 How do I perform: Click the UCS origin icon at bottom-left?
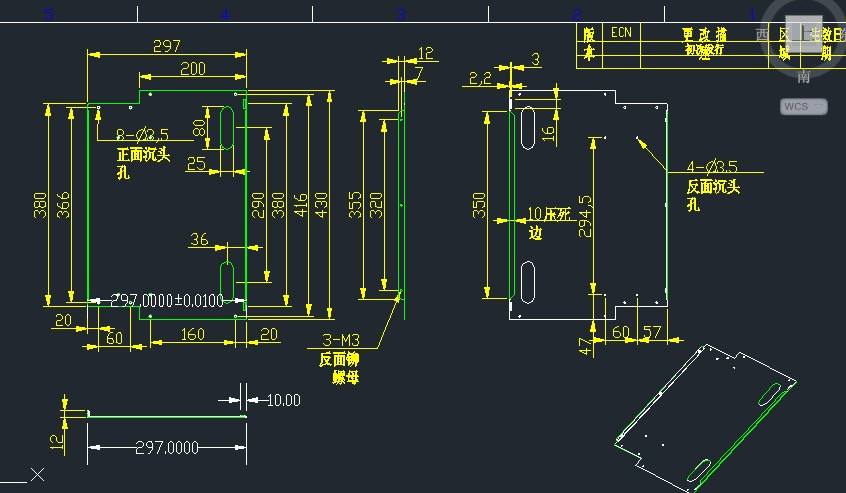(37, 474)
